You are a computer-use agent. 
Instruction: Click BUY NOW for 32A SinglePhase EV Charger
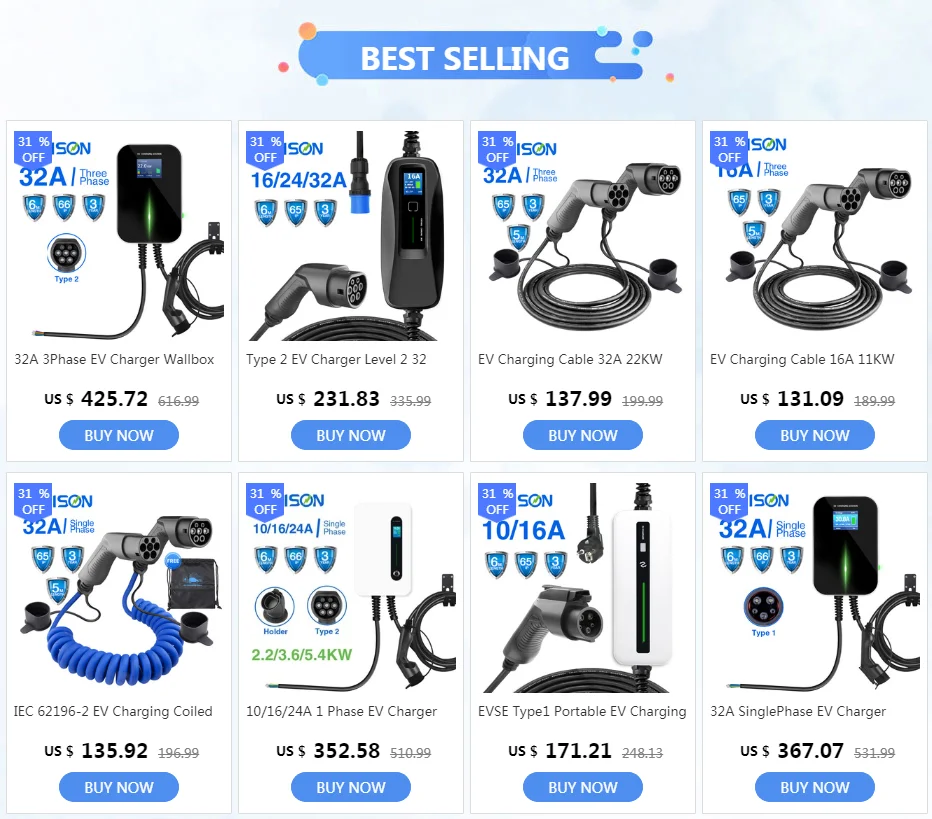coord(814,787)
